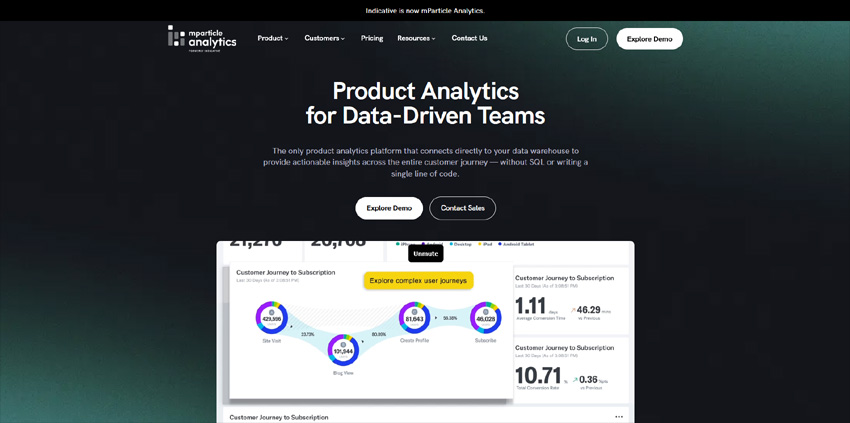Click the 10.71 total conversion rate value
This screenshot has height=423, width=850.
click(x=538, y=376)
